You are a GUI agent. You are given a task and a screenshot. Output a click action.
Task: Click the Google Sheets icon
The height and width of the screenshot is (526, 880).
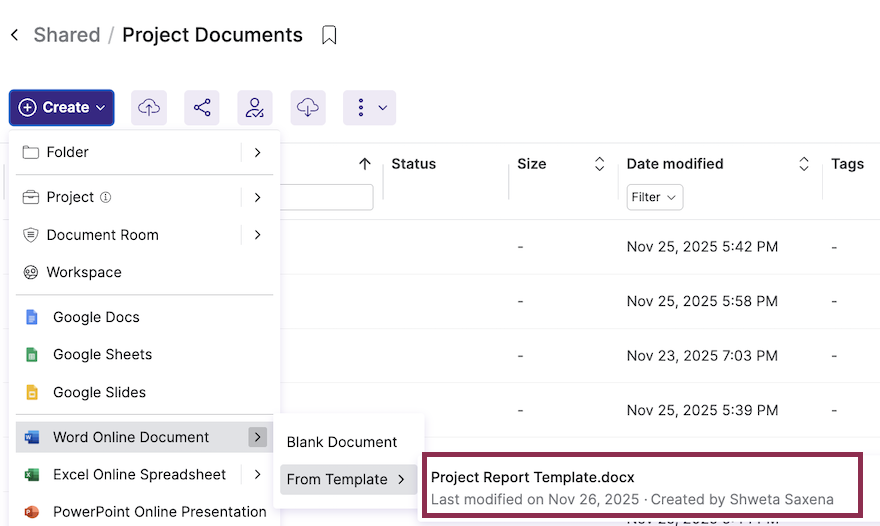(x=32, y=355)
